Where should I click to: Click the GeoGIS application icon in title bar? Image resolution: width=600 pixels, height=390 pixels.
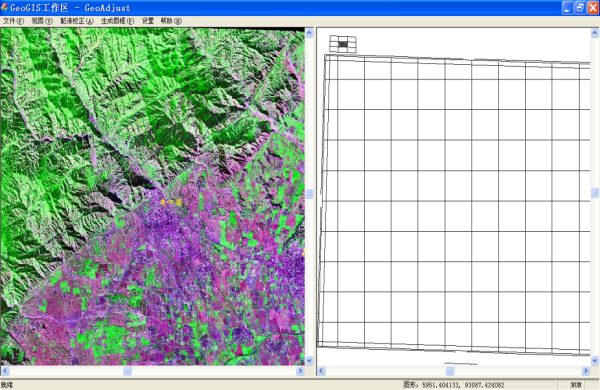click(5, 7)
